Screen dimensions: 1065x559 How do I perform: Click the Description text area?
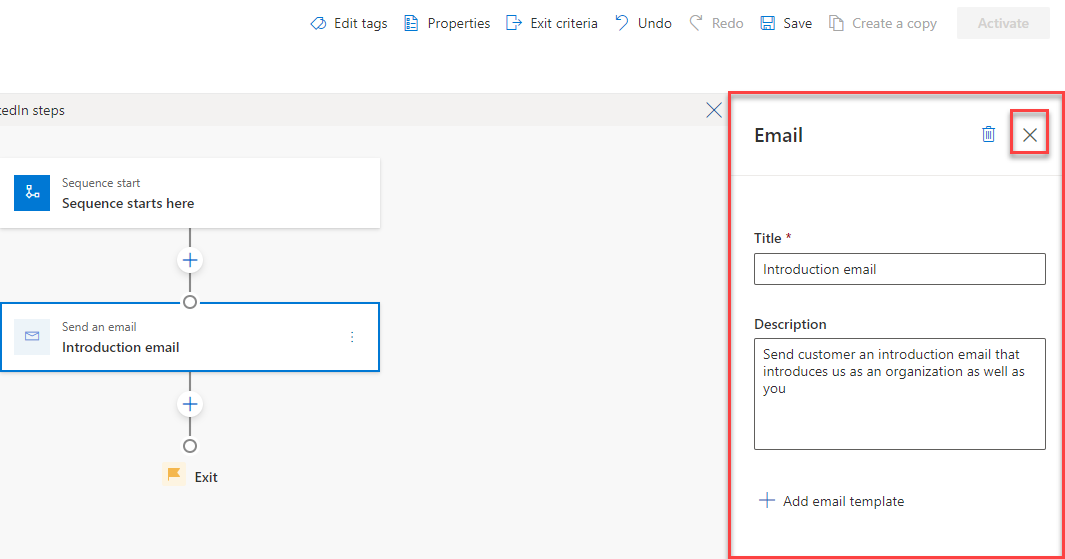(899, 394)
